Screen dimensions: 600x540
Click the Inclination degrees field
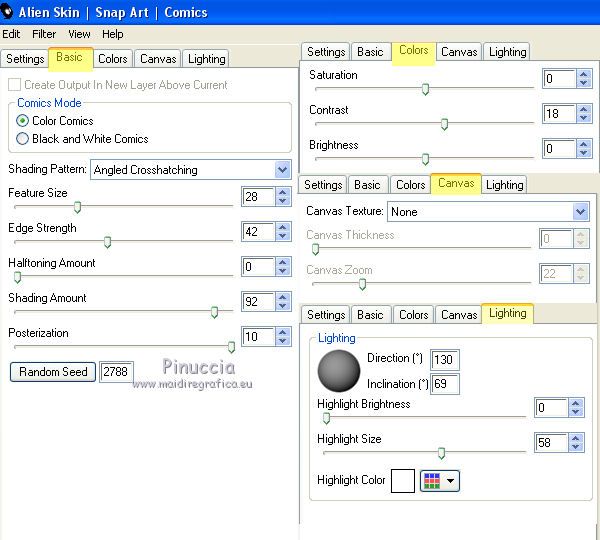[x=445, y=384]
